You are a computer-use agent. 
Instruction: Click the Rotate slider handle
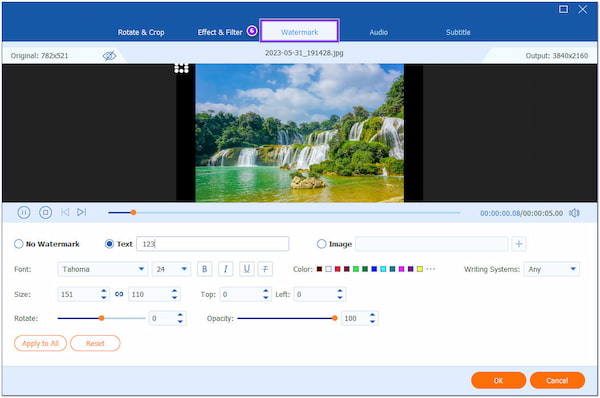click(x=101, y=318)
